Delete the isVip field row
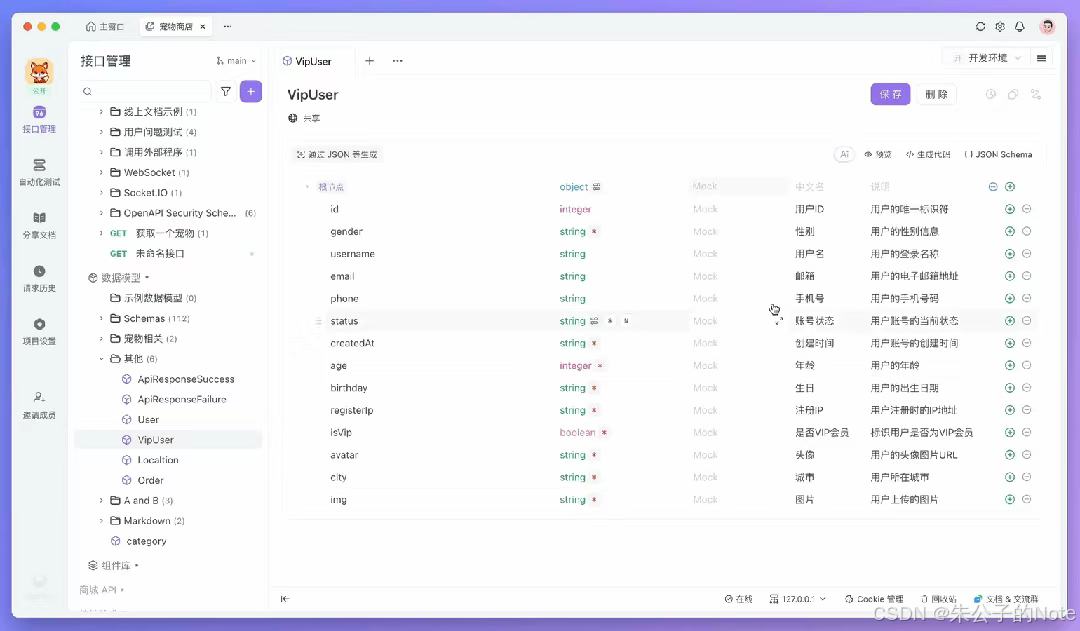The image size is (1080, 631). click(1026, 433)
